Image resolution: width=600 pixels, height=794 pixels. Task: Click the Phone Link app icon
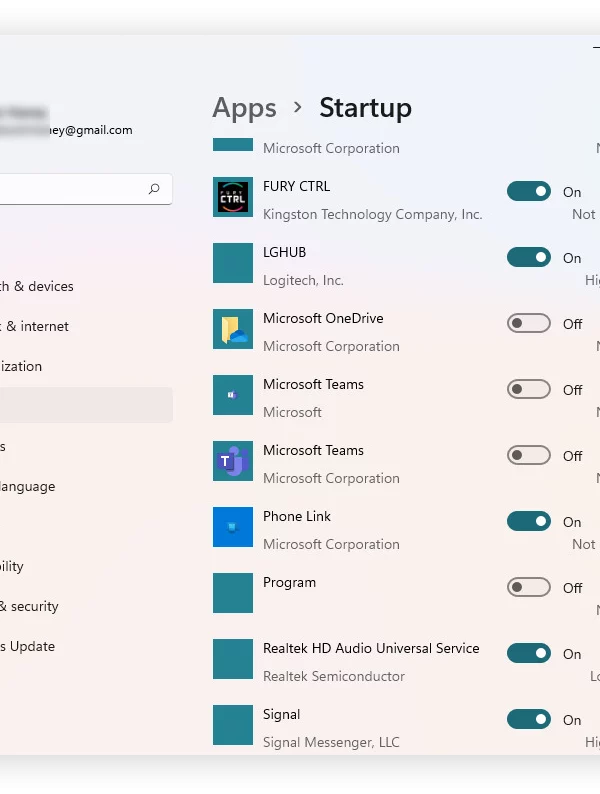(233, 527)
